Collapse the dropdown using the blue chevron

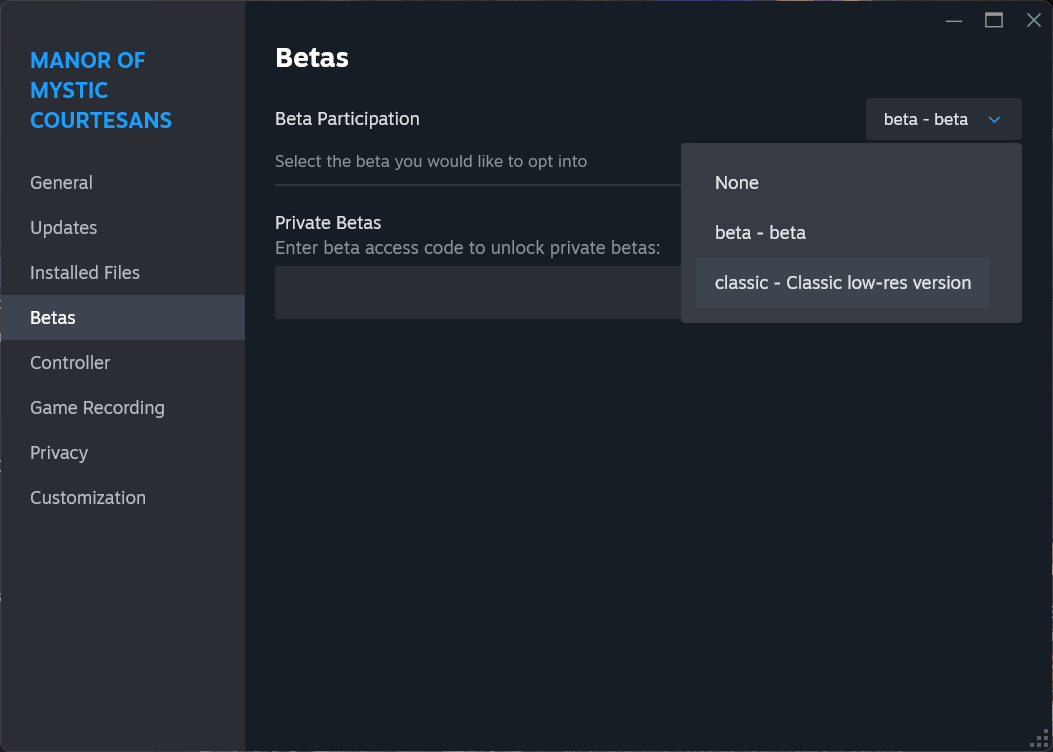(x=994, y=120)
